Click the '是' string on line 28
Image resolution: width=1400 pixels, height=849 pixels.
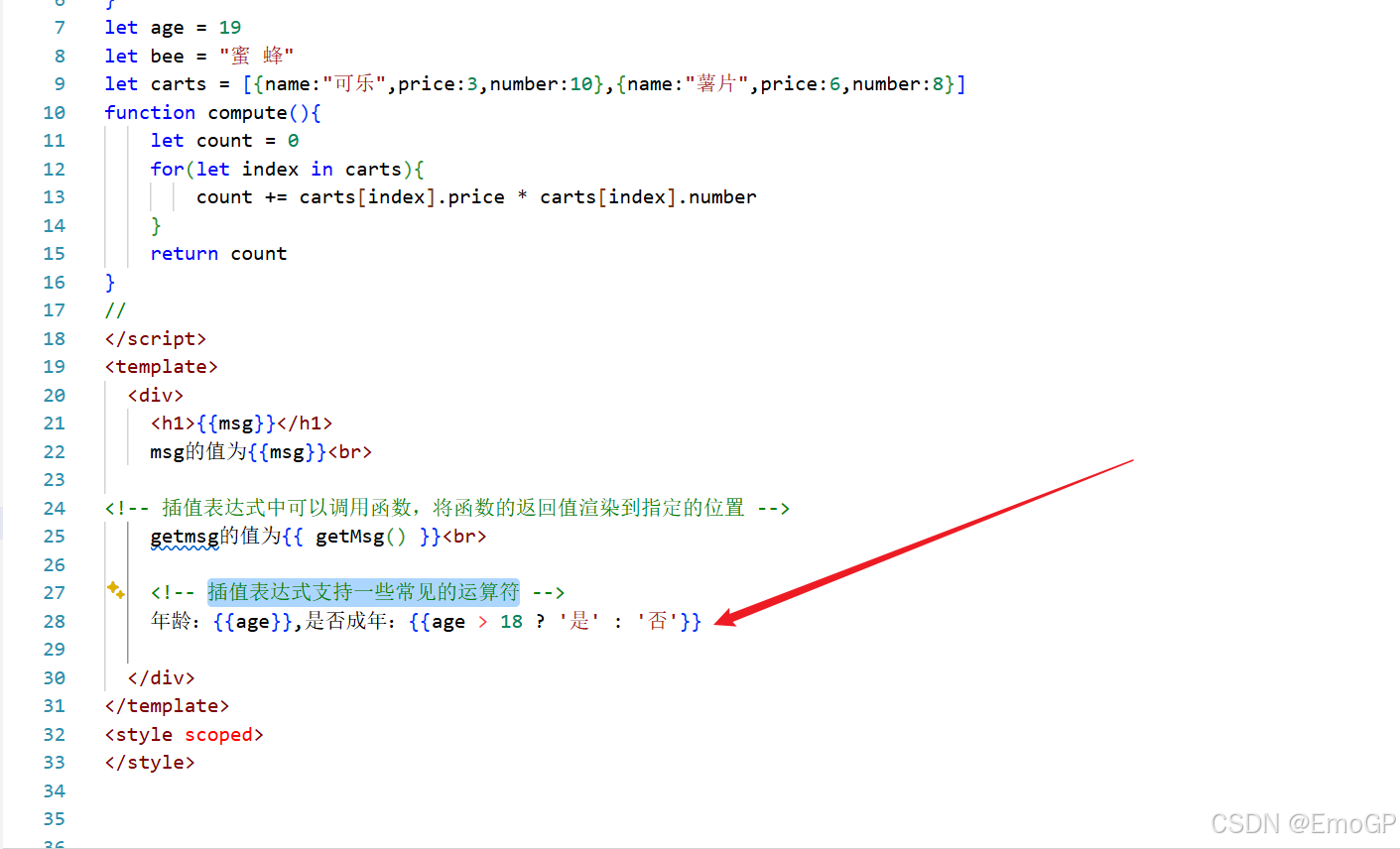coord(579,622)
